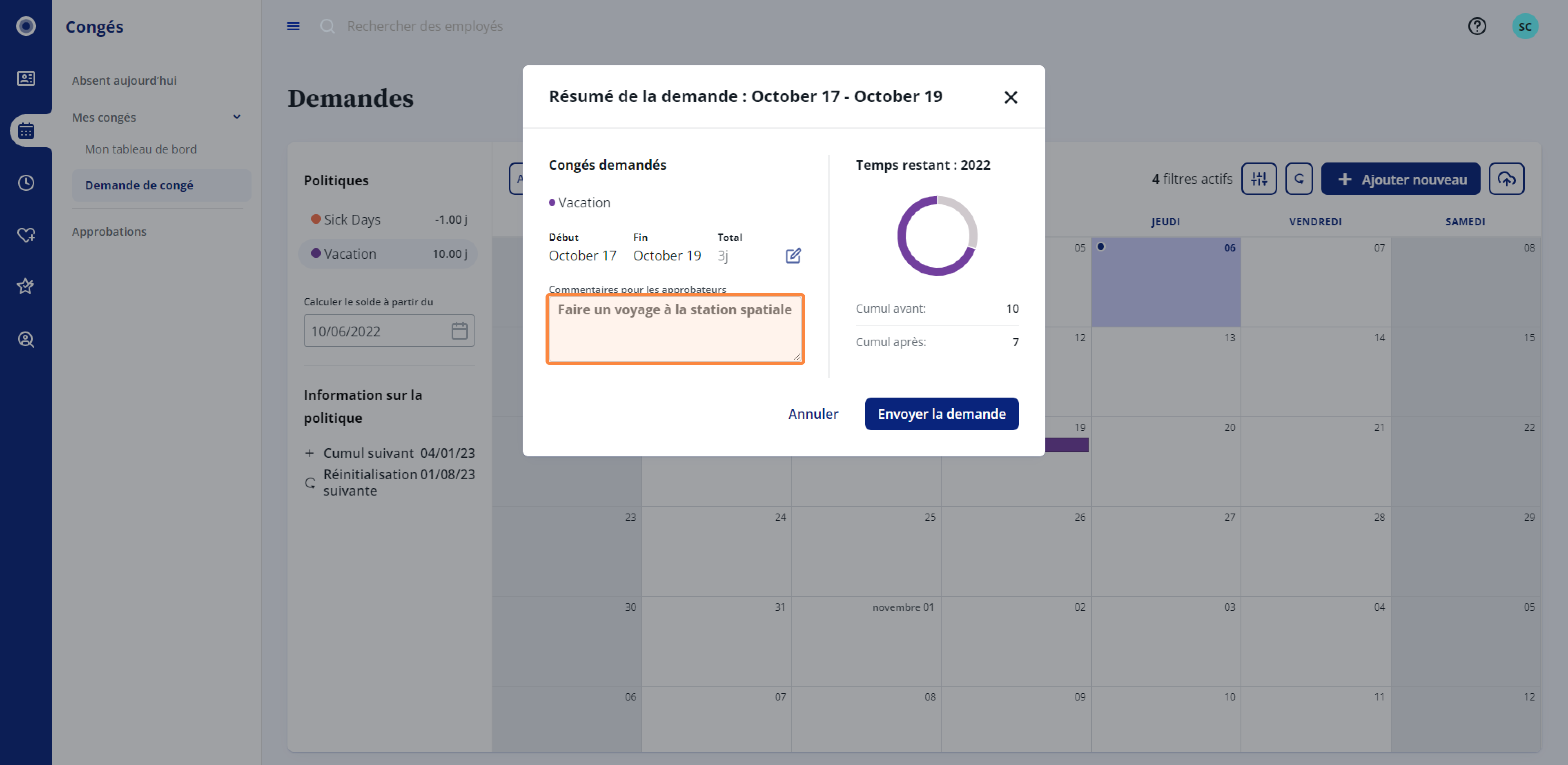Open the filter sliders icon button
Screen dimensions: 1568x765
pos(1259,179)
